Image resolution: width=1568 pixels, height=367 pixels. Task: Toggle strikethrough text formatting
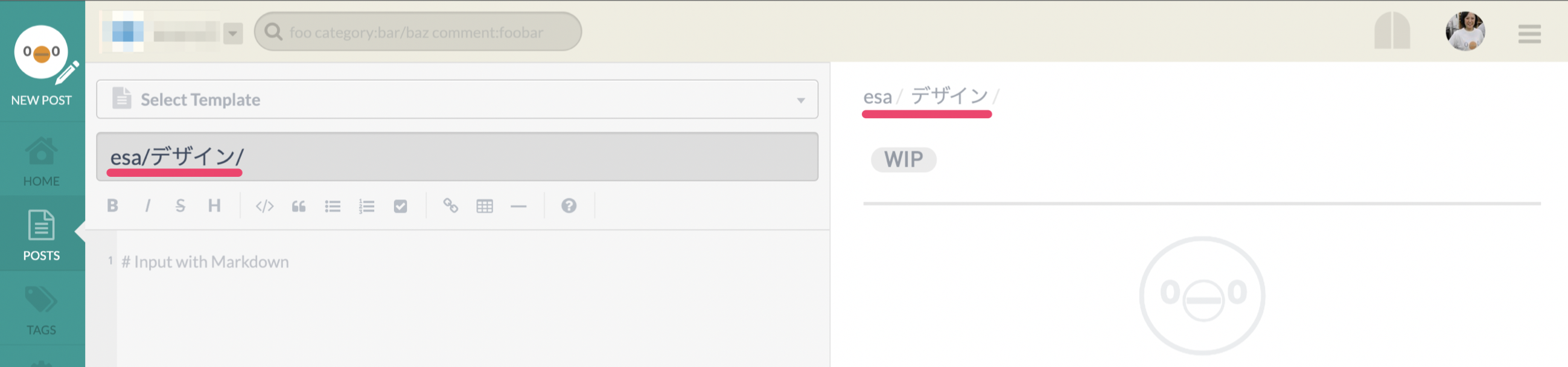(180, 206)
